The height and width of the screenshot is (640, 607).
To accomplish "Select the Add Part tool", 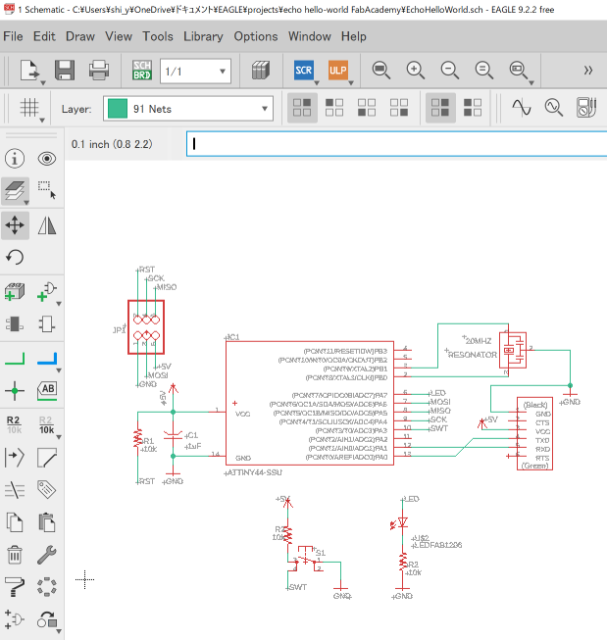I will pyautogui.click(x=15, y=291).
